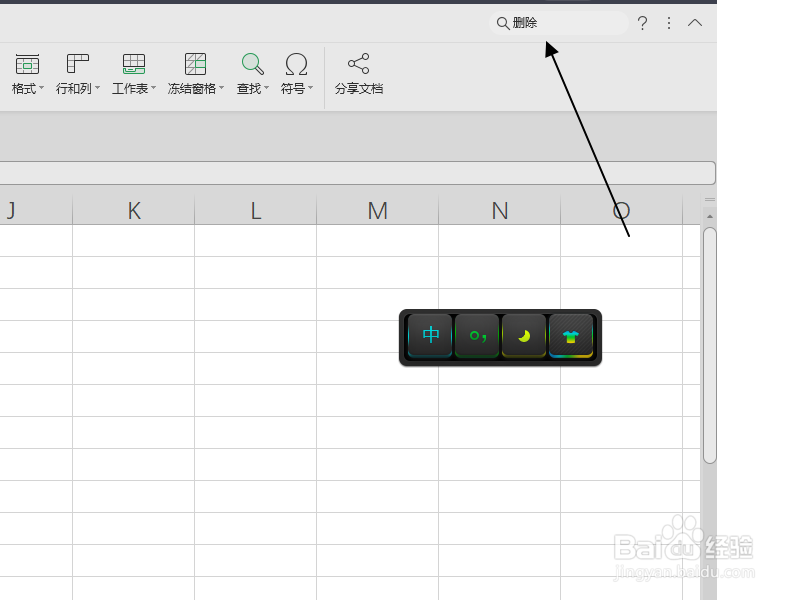This screenshot has height=600, width=800.
Task: Expand the 工作表 dropdown arrow
Action: (x=153, y=88)
